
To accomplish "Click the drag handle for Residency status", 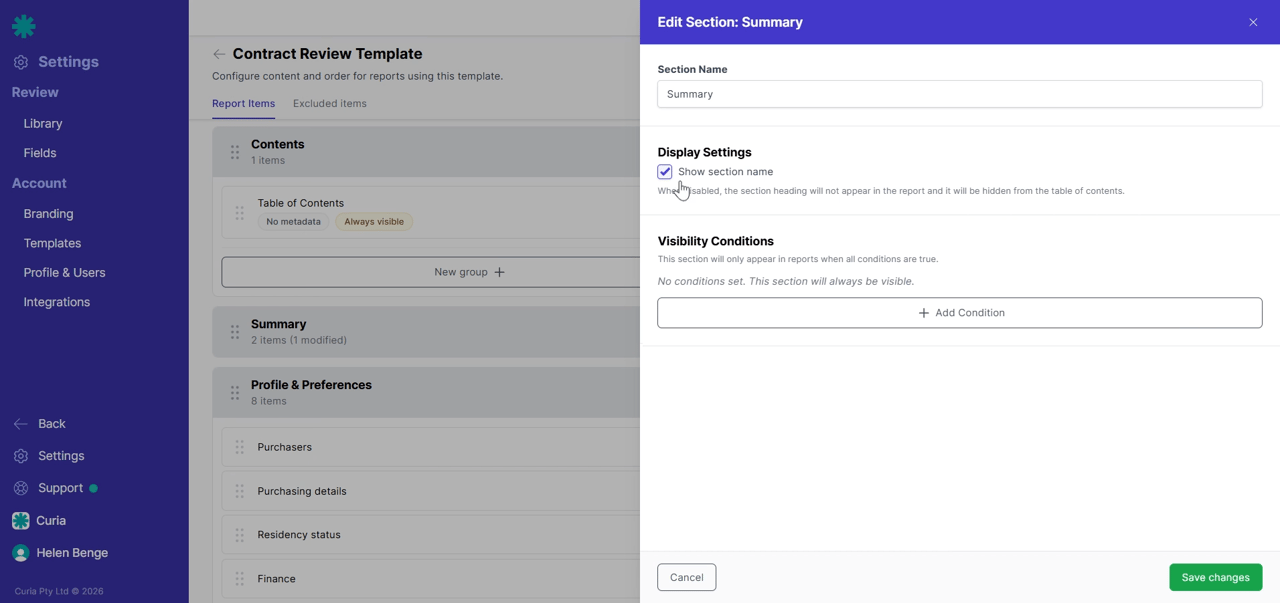I will click(240, 535).
